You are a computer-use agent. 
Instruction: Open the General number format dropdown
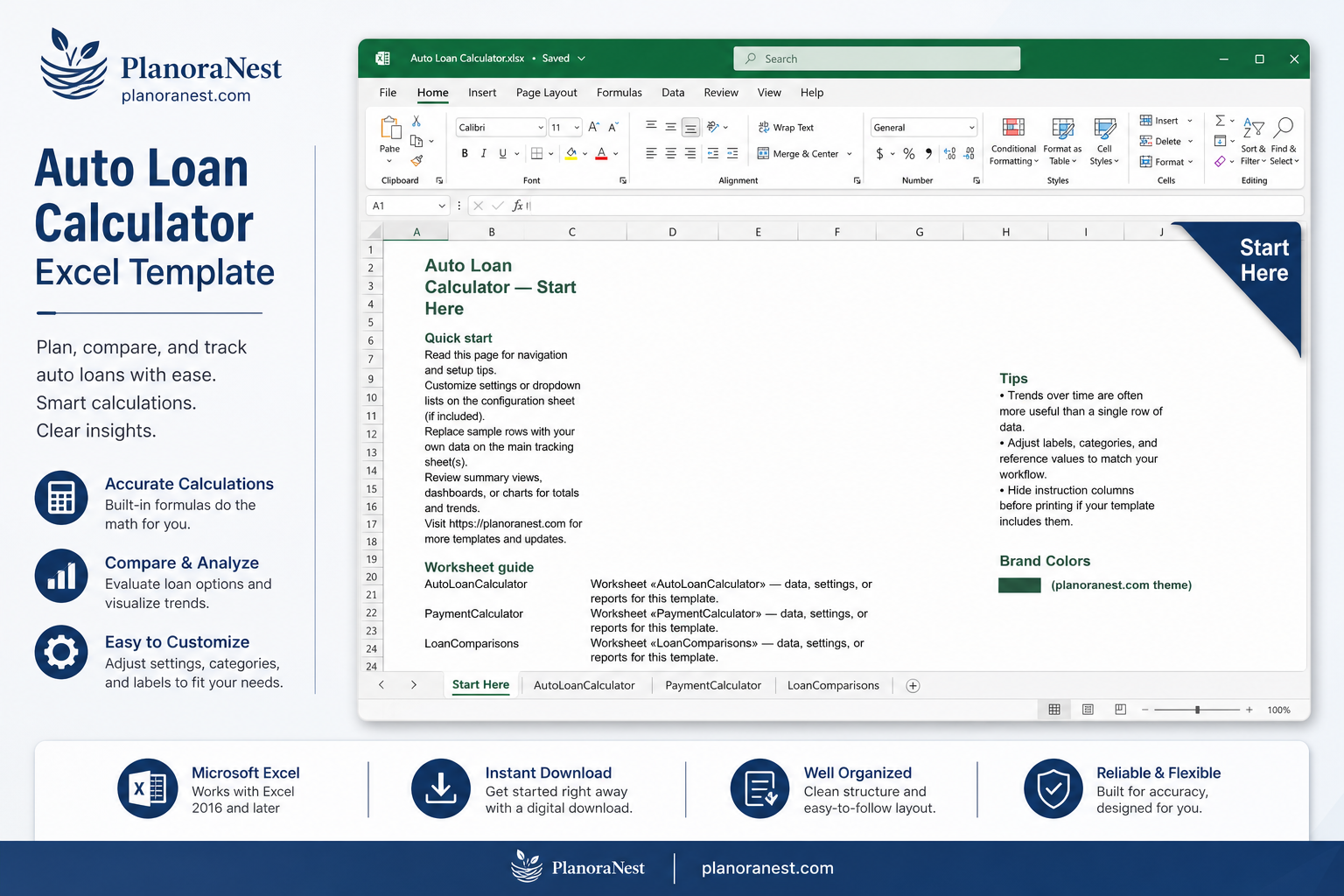971,128
